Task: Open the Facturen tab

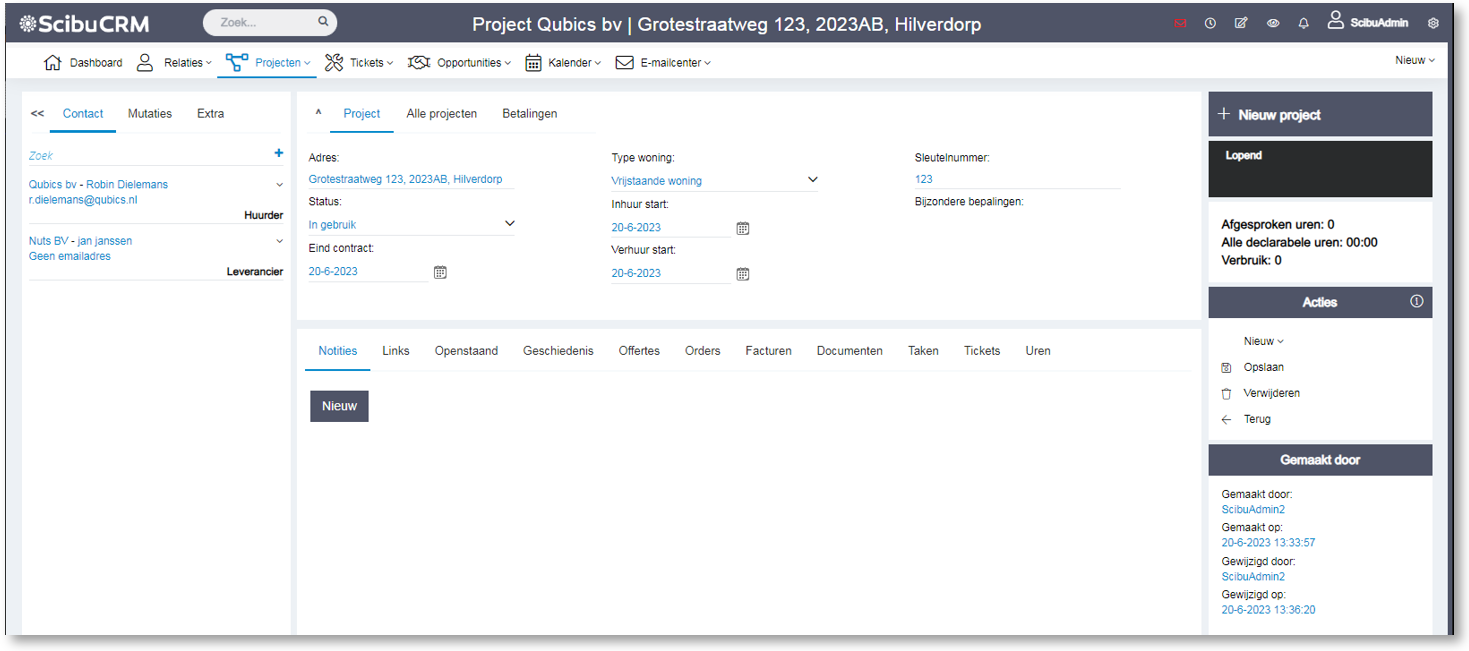Action: [x=768, y=351]
